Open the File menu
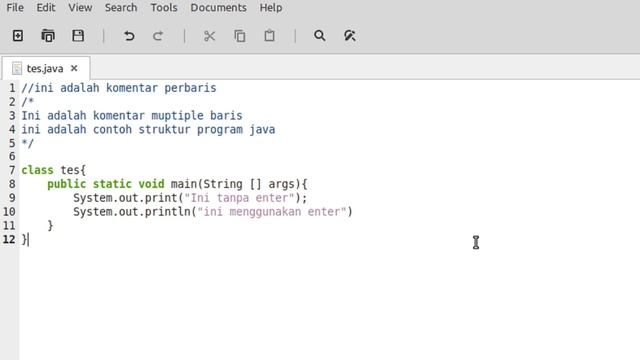640x360 pixels. click(x=15, y=8)
